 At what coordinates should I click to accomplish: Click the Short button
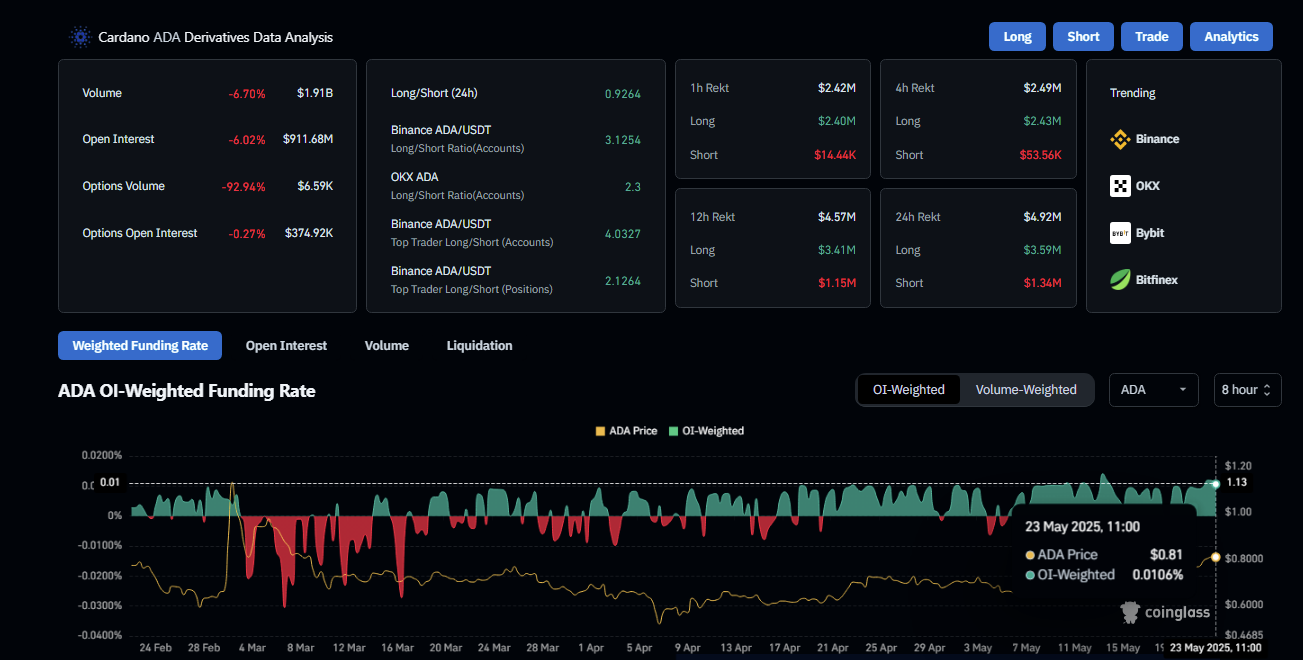1083,37
